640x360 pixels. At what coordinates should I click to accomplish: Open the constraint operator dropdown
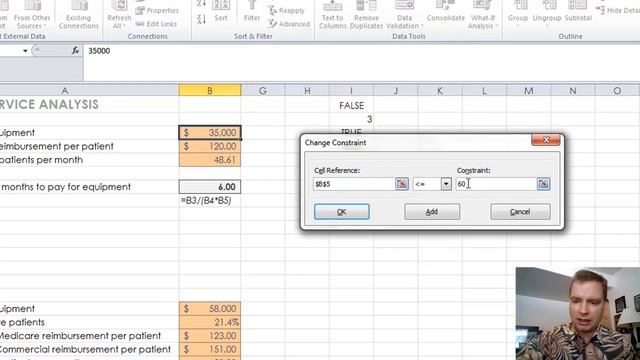click(x=446, y=184)
